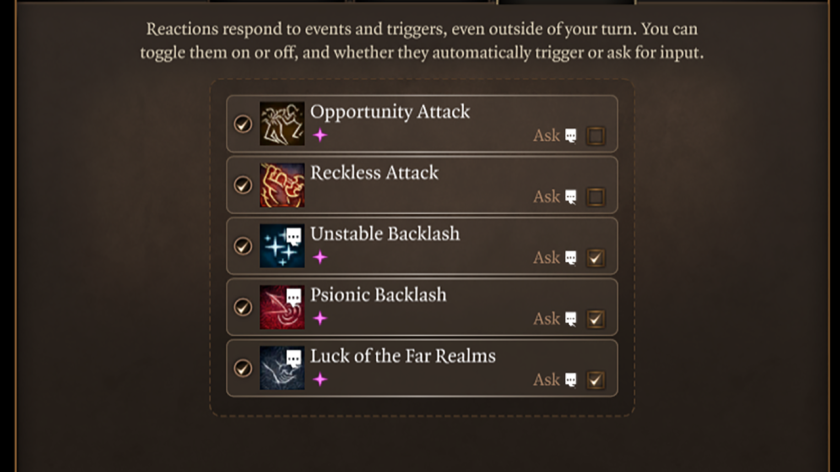
Task: Click the Psionic Backlash reaction name
Action: (378, 295)
